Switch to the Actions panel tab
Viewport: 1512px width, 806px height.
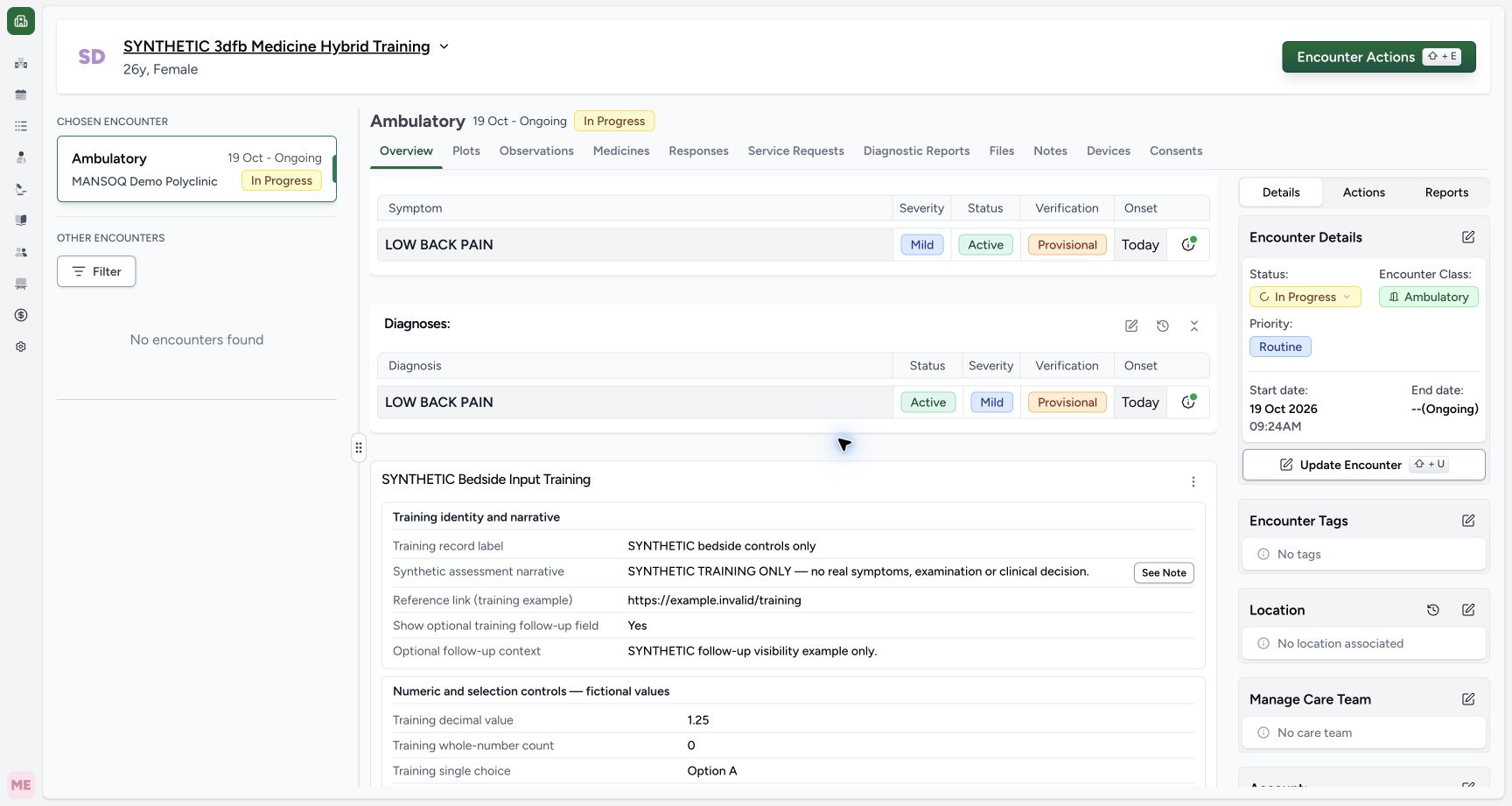coord(1363,193)
